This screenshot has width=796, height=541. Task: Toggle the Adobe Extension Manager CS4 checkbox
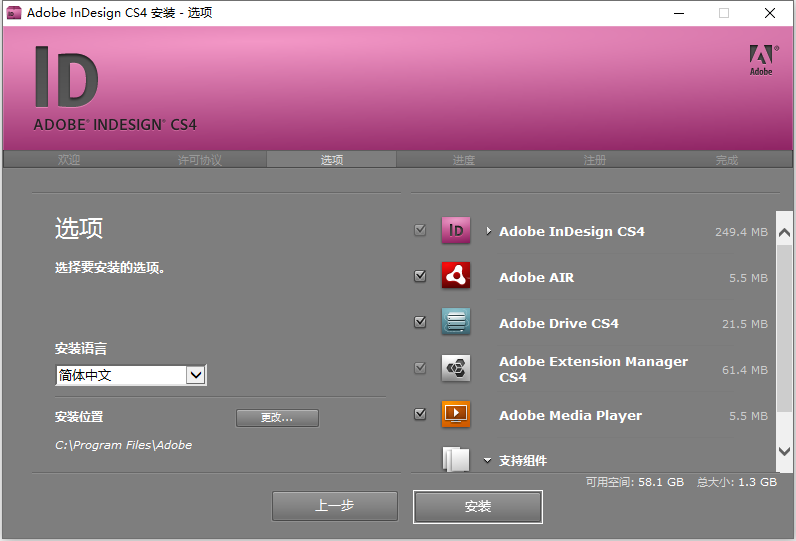click(x=420, y=368)
